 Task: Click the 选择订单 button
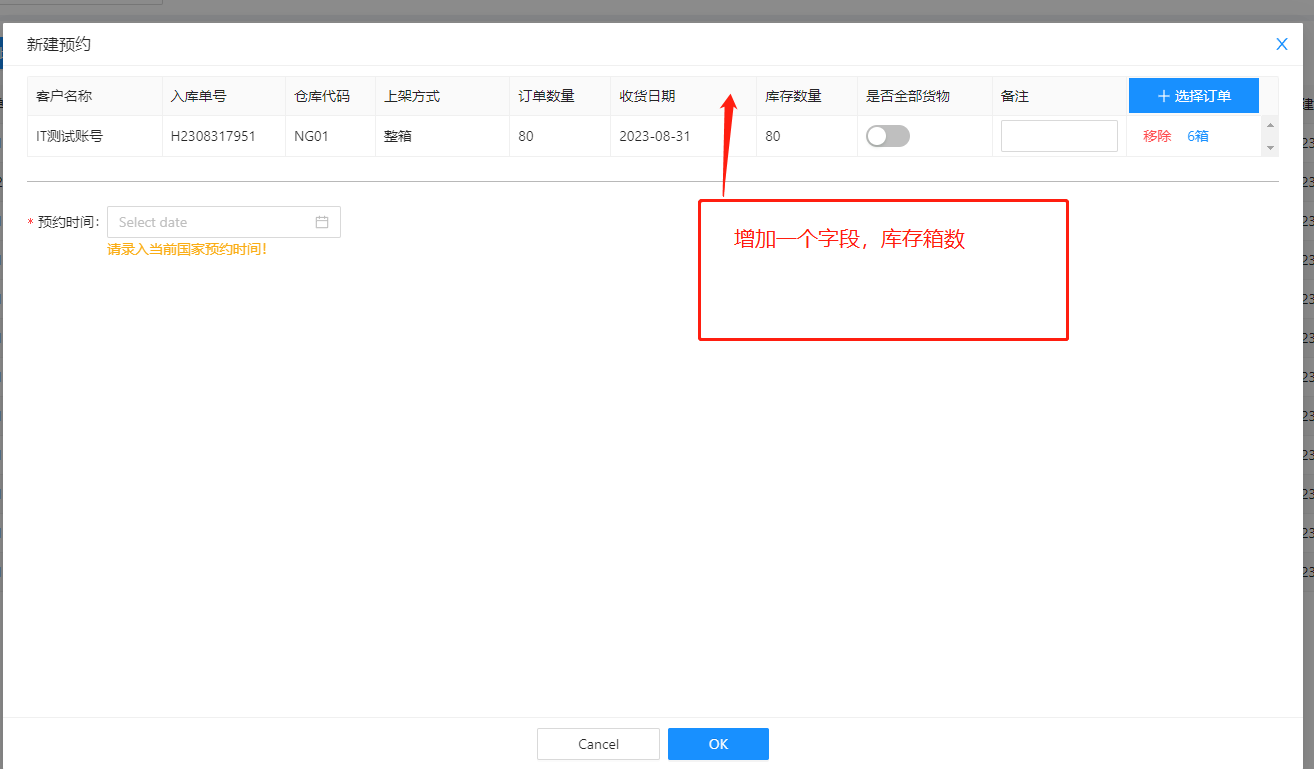click(x=1193, y=96)
